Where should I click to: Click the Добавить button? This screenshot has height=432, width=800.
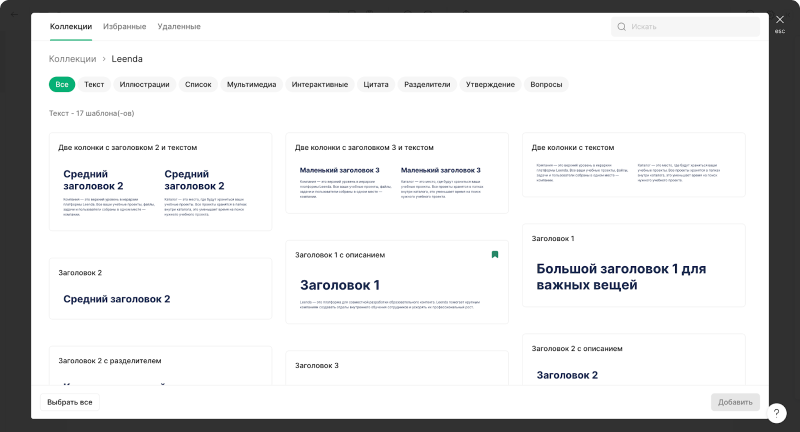click(x=735, y=402)
